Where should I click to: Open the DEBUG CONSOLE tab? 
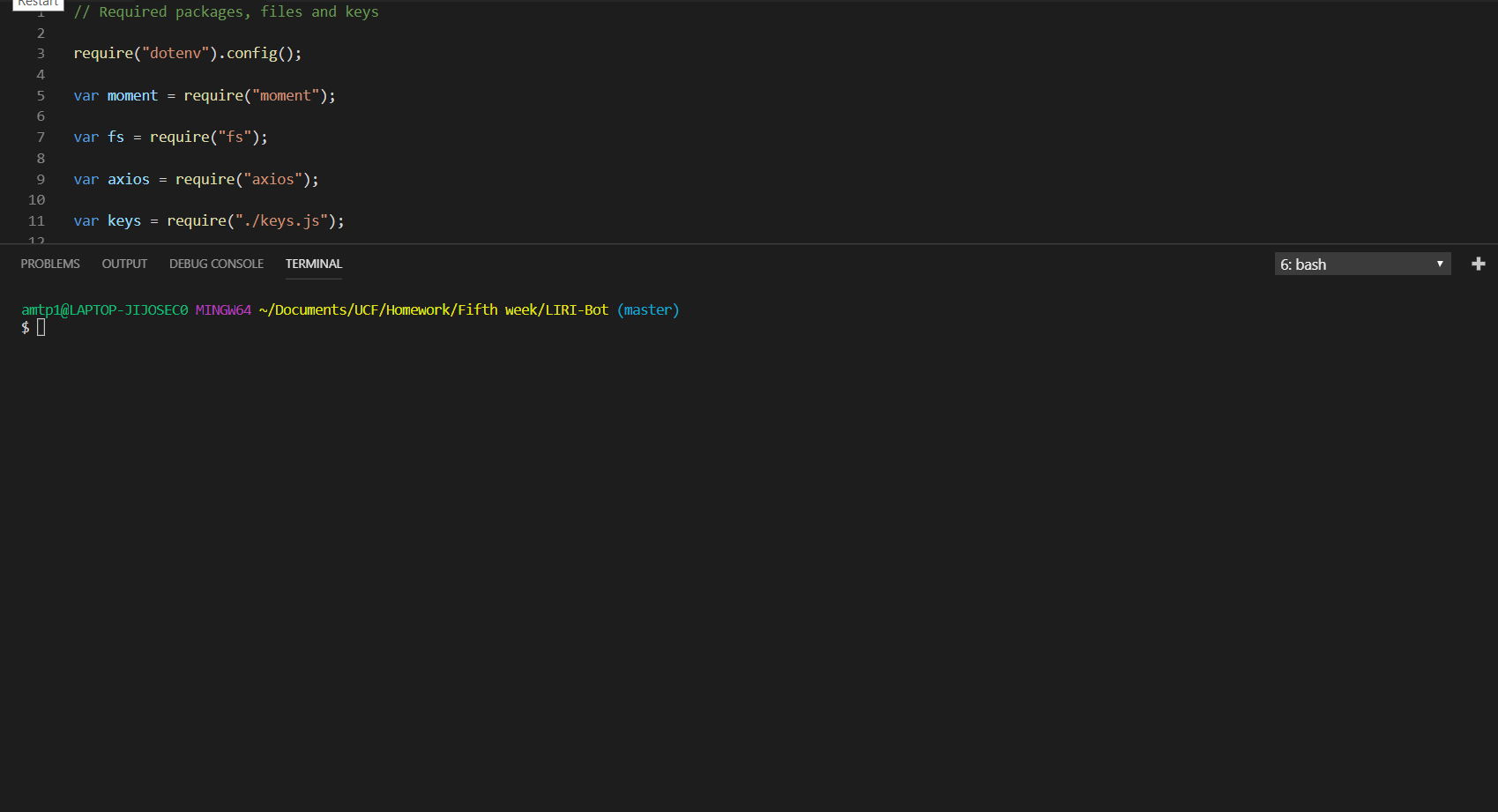tap(216, 263)
